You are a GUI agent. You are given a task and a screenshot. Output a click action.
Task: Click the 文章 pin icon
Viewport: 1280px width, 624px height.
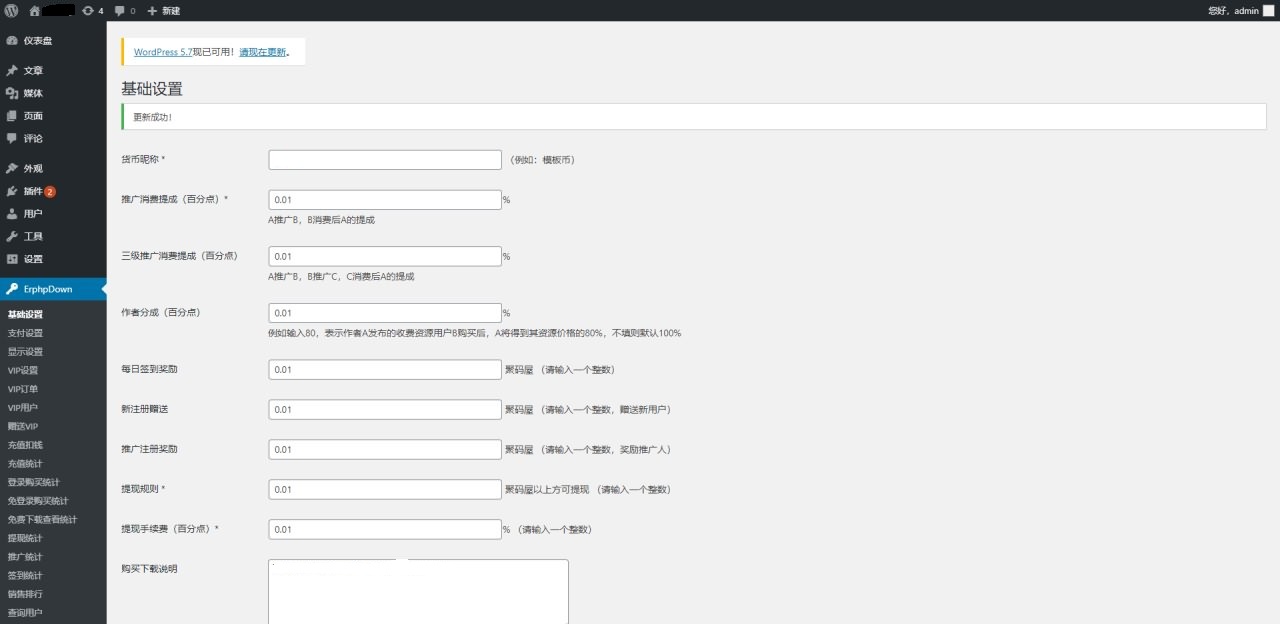[12, 71]
